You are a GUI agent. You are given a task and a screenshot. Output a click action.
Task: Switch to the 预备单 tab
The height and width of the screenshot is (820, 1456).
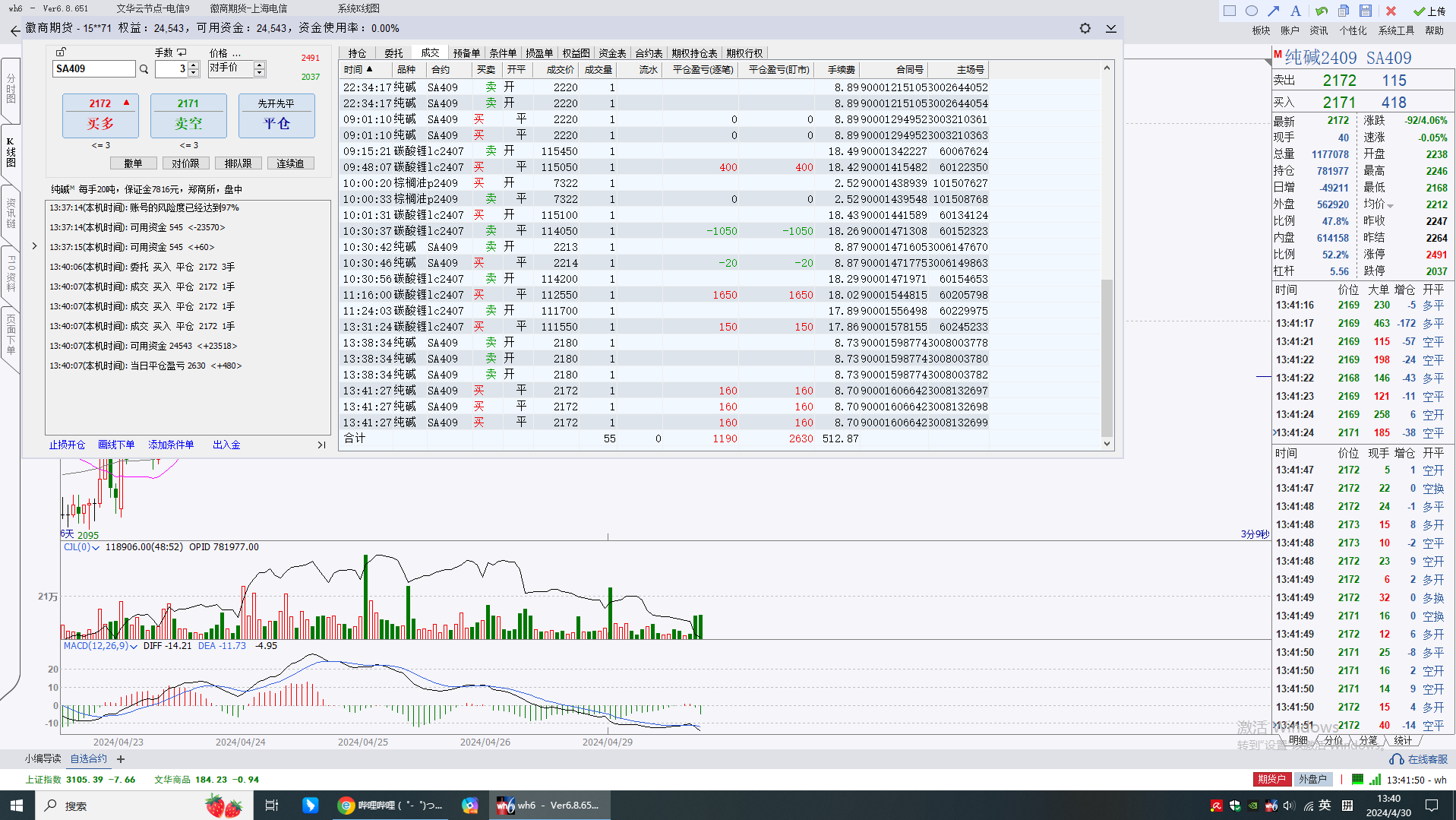466,53
